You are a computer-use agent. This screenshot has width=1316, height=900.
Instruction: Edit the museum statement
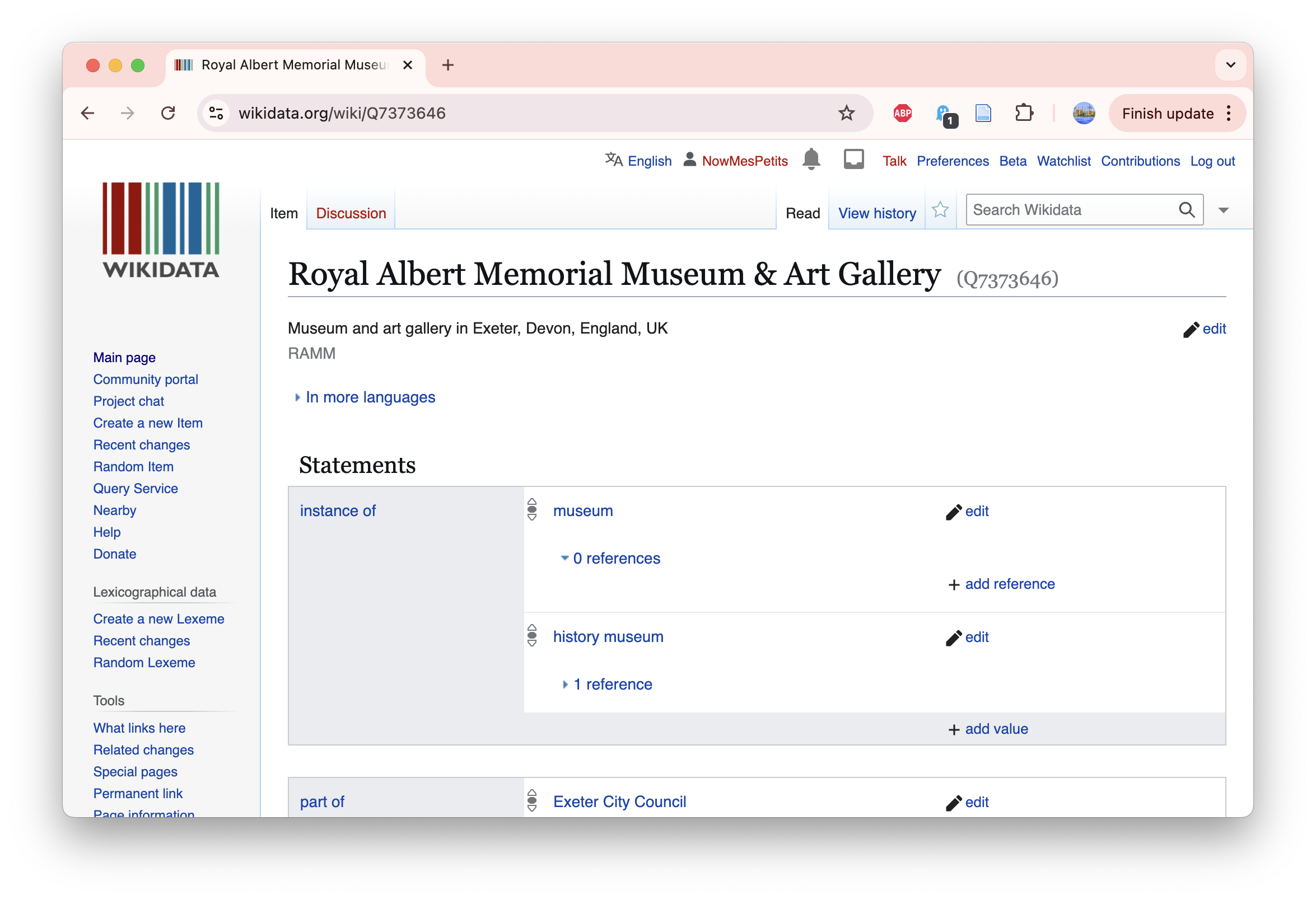[x=967, y=512]
